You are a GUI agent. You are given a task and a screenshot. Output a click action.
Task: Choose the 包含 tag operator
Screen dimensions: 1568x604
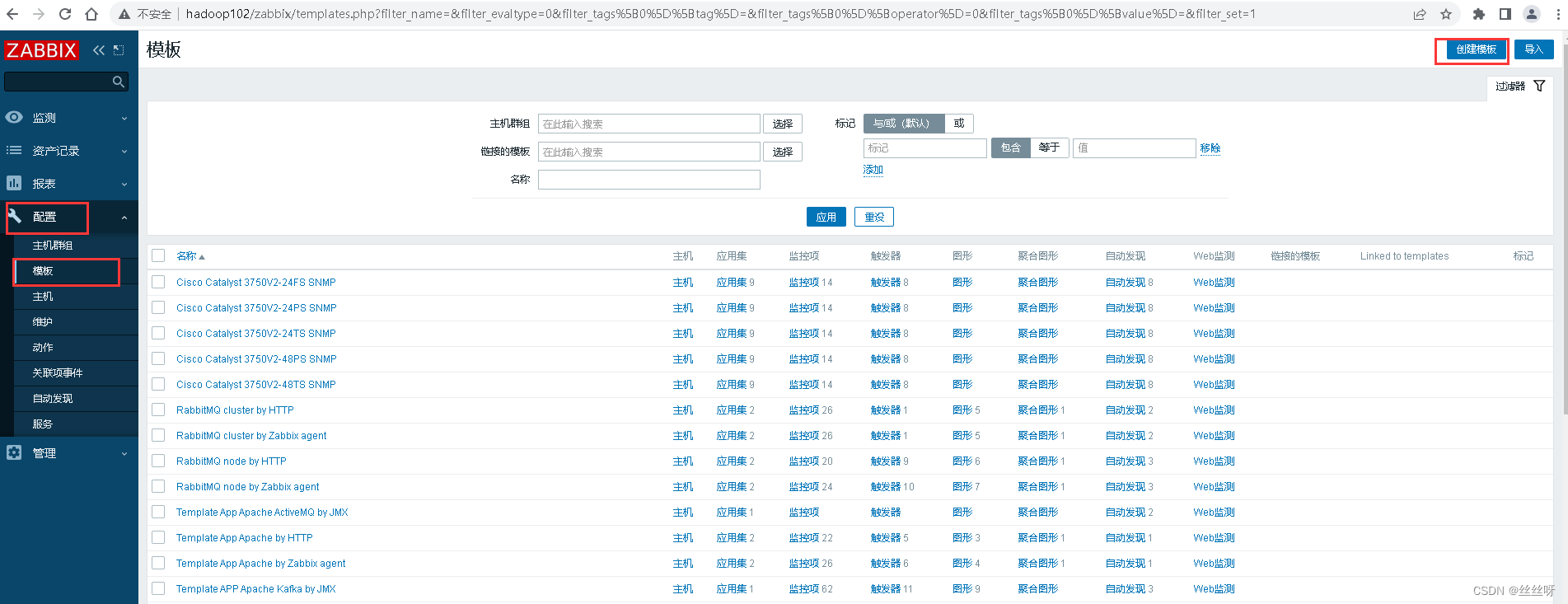click(1011, 147)
